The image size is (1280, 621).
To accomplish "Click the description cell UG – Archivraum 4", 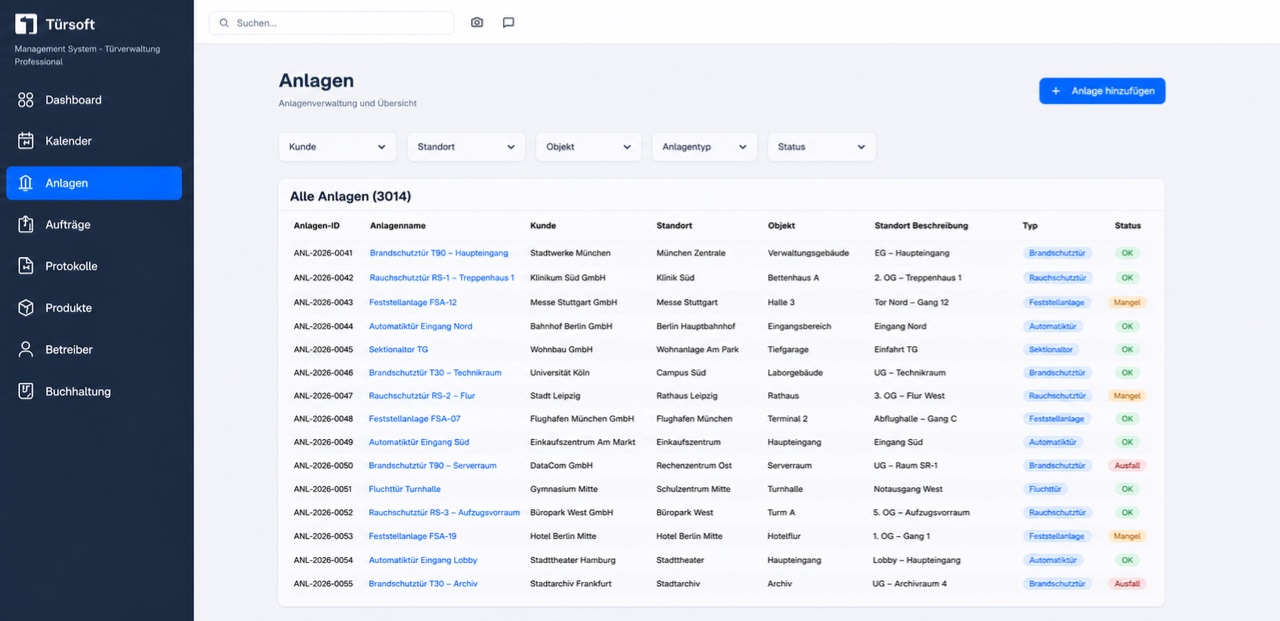I will point(910,584).
